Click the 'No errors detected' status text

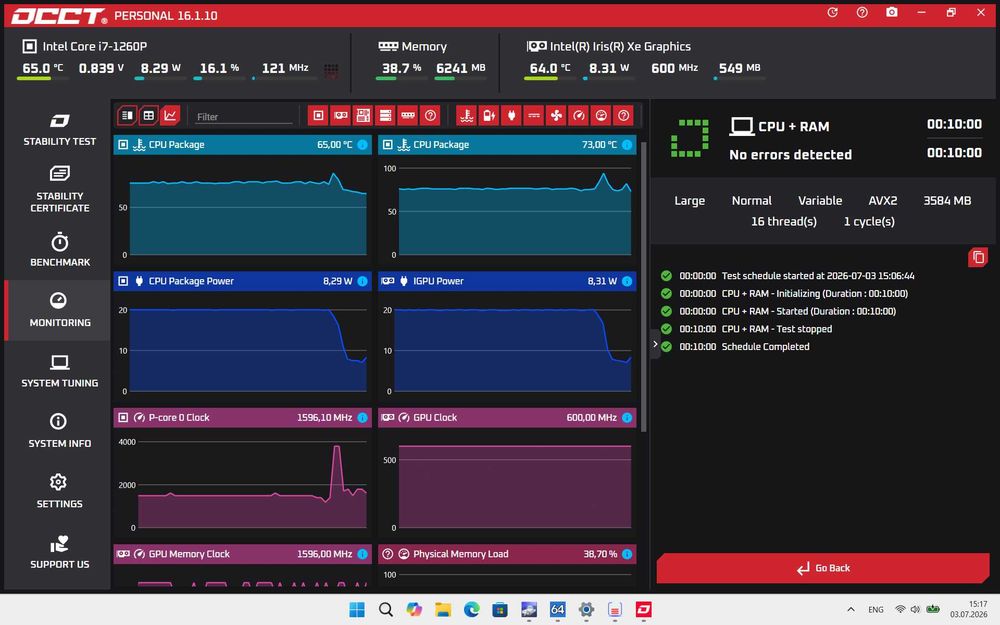[x=790, y=155]
